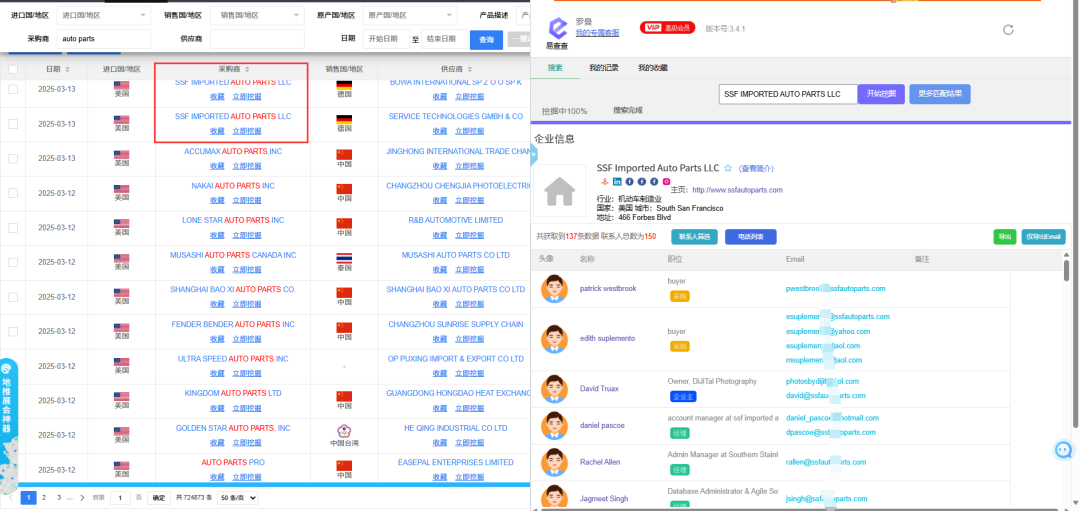Click edith suplemento's avatar

pyautogui.click(x=554, y=338)
